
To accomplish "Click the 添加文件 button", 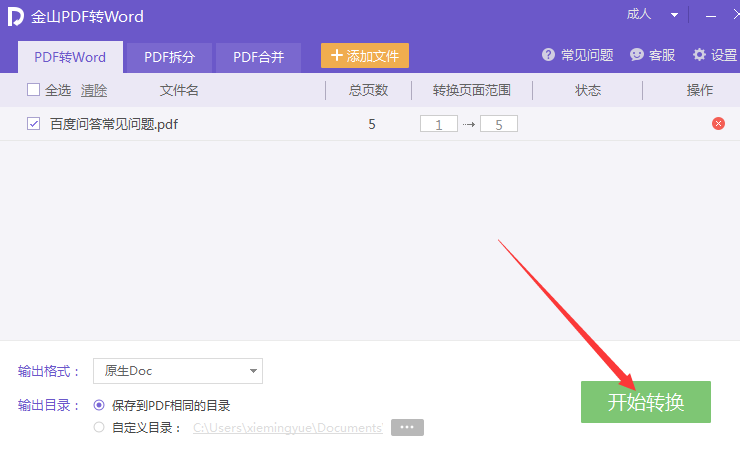I will 365,56.
